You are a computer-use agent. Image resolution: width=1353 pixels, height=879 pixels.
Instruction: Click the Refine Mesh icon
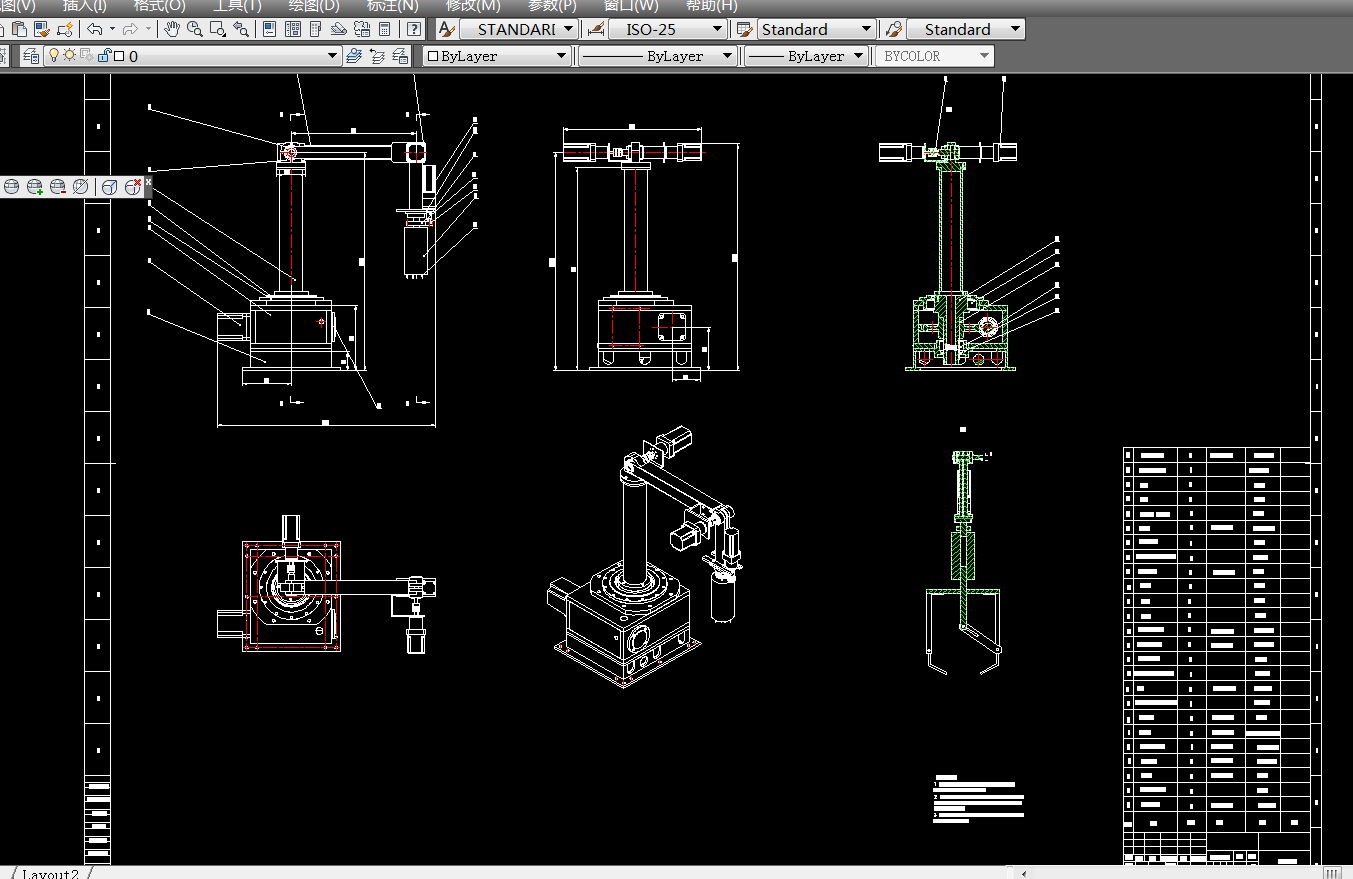81,187
